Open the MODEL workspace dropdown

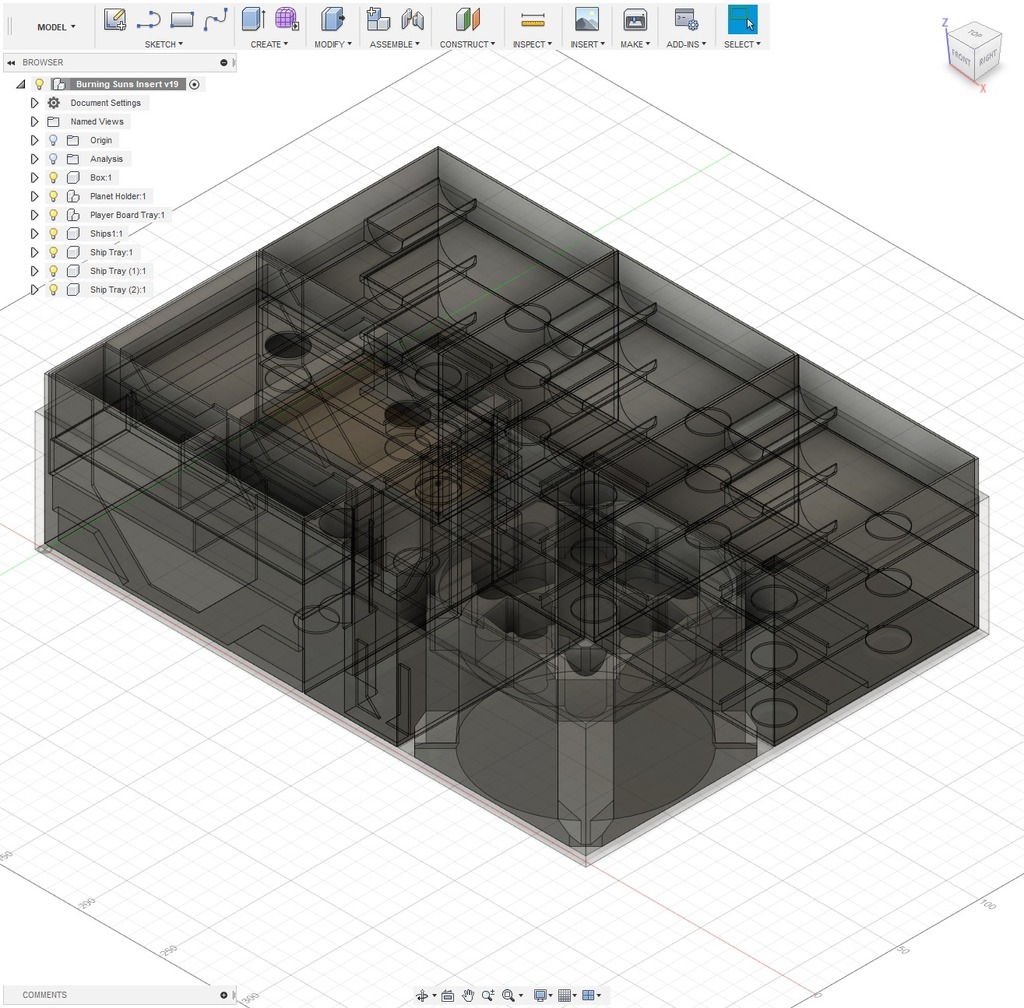[56, 27]
